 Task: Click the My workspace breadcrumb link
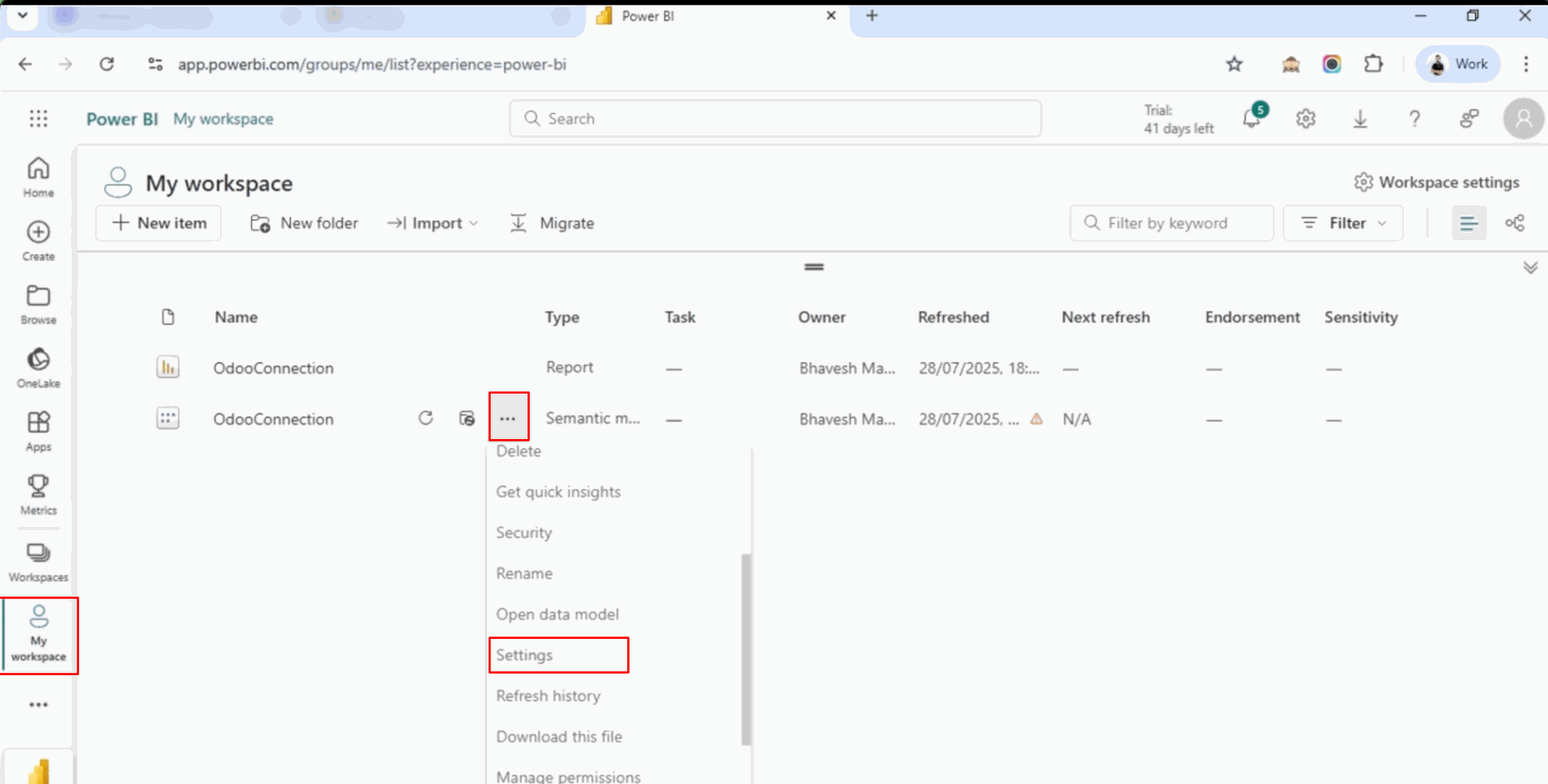coord(223,118)
